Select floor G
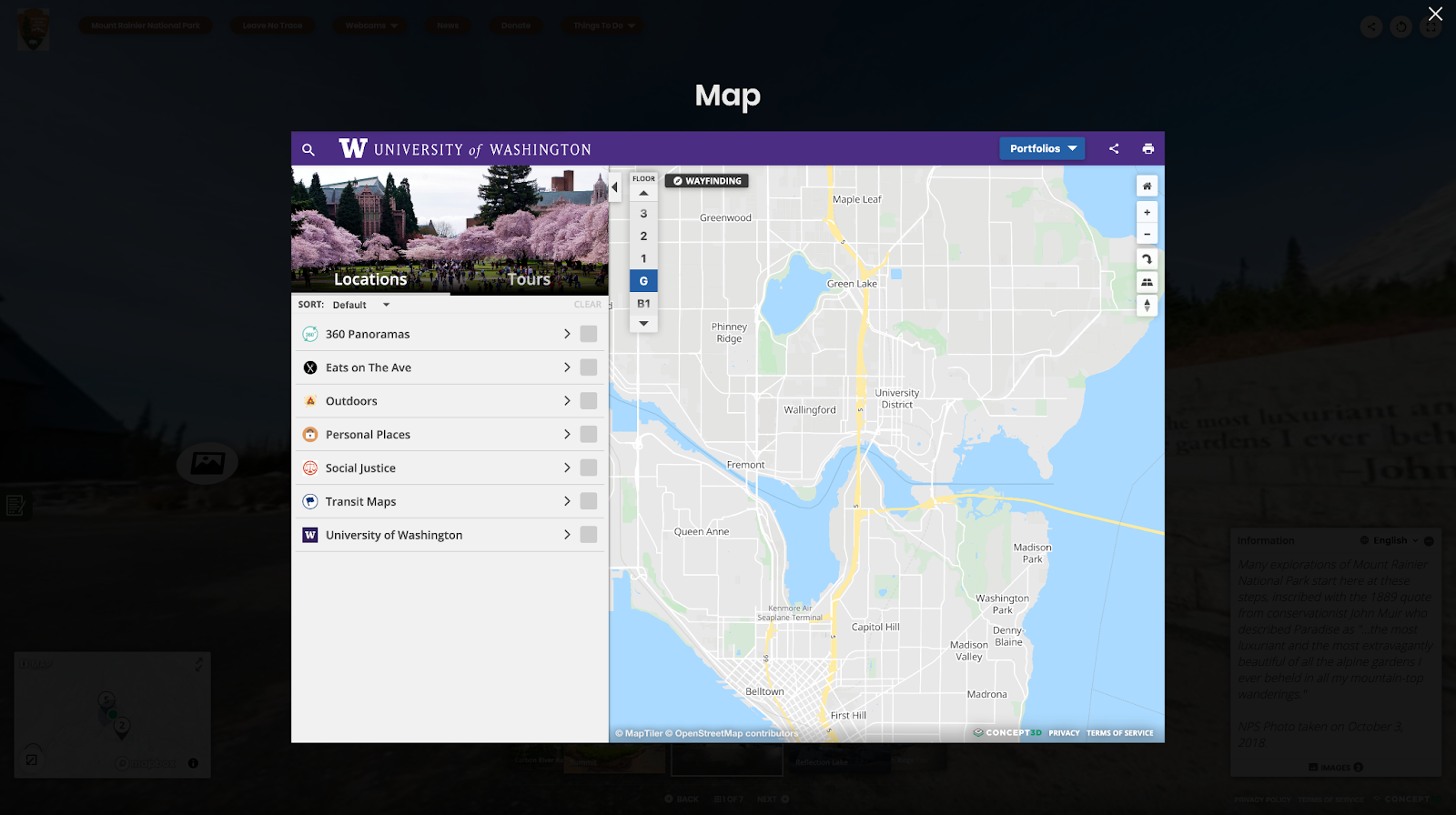Viewport: 1456px width, 815px height. coord(643,281)
